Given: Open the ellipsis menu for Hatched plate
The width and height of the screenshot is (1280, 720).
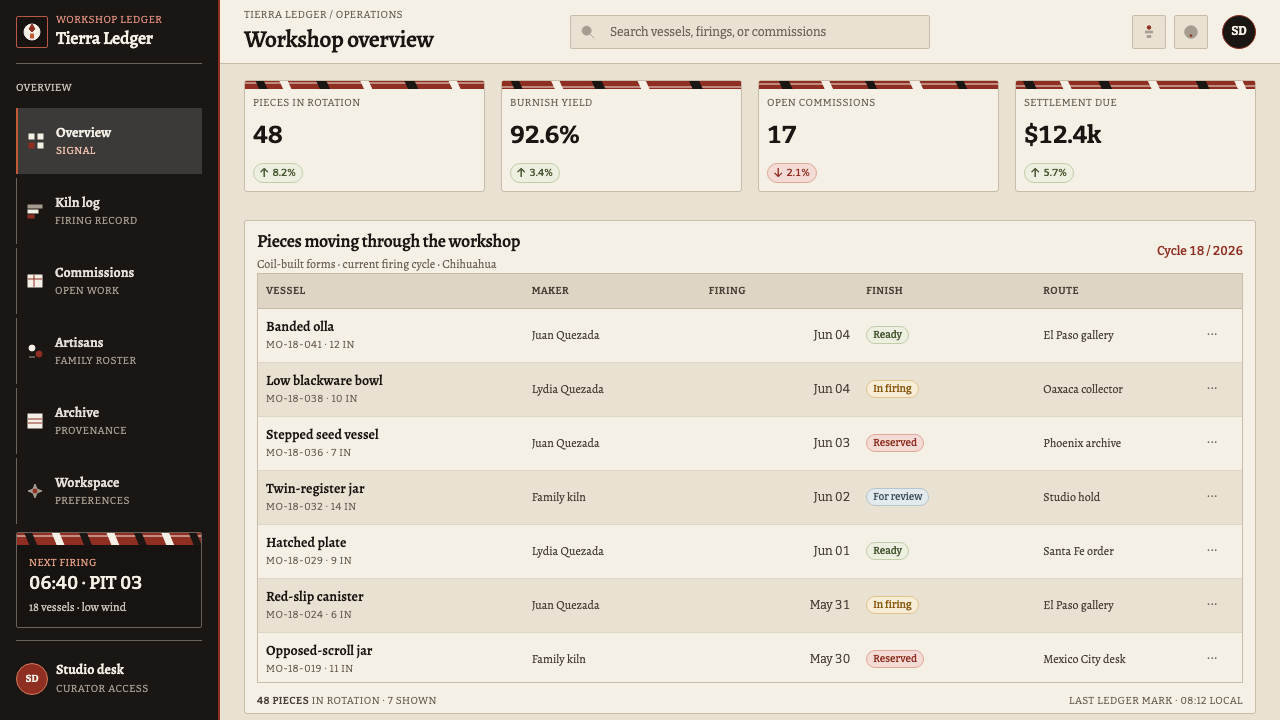Looking at the screenshot, I should (x=1212, y=551).
